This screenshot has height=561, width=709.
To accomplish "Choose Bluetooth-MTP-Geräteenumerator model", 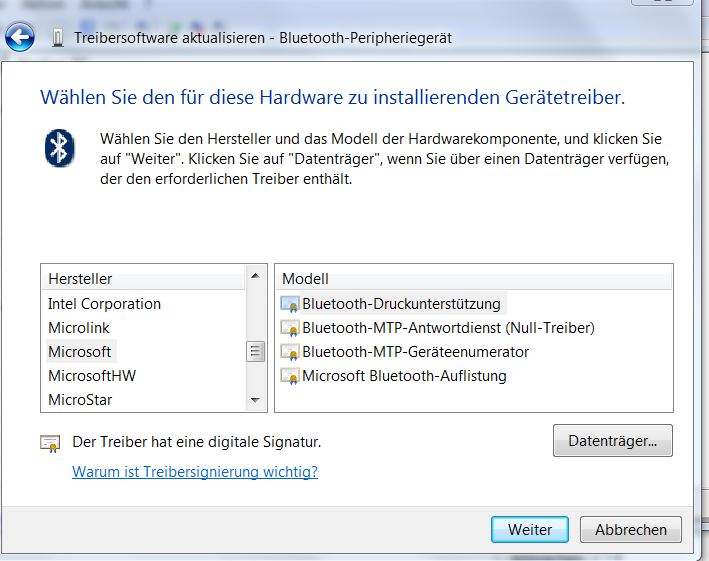I will tap(416, 352).
